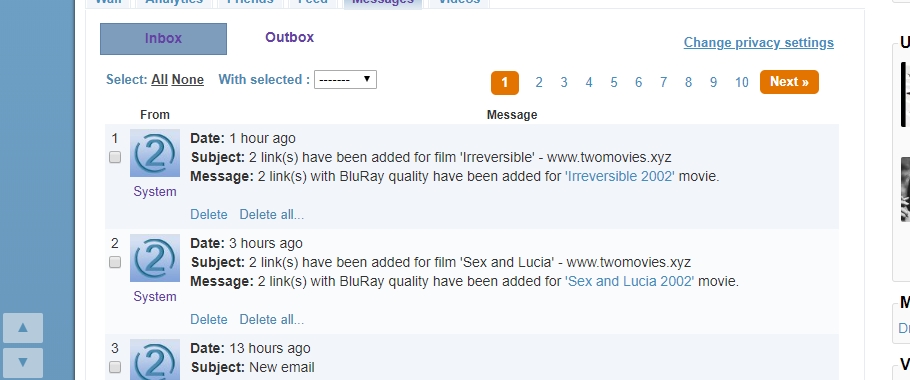Click the System avatar icon of message 1
Viewport: 910px width, 380px height.
click(154, 153)
